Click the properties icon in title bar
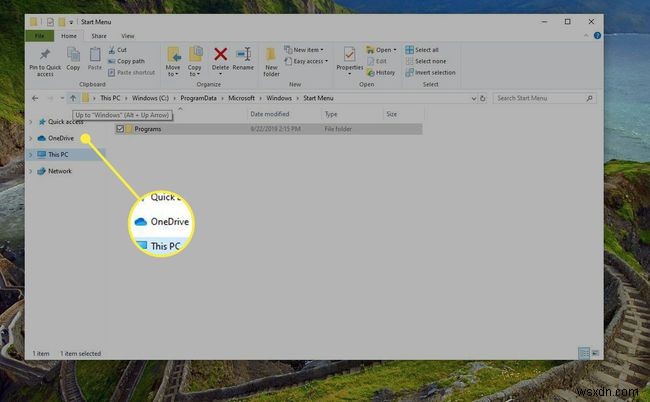The image size is (650, 402). click(50, 22)
